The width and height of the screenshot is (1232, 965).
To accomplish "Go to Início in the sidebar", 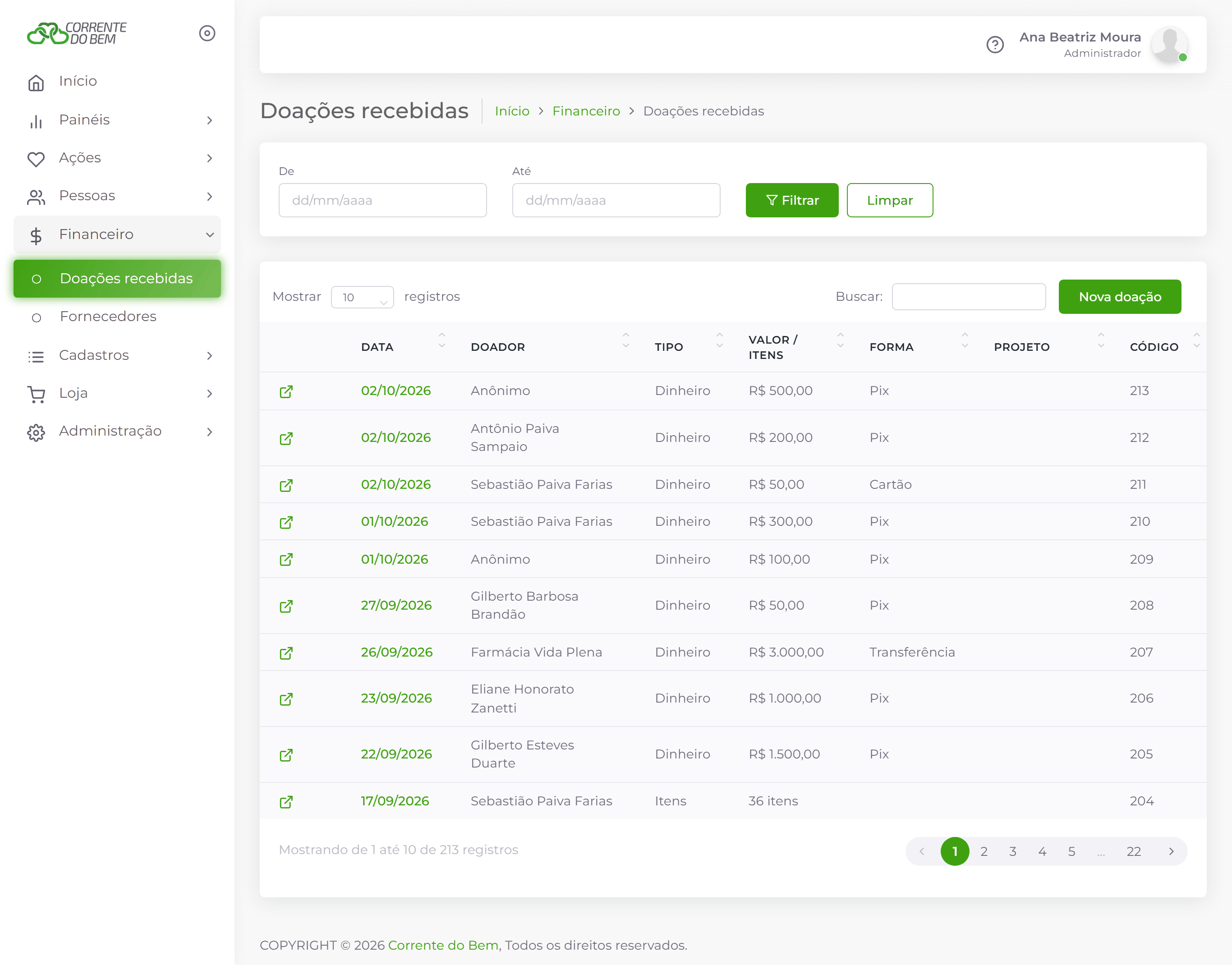I will pyautogui.click(x=117, y=81).
